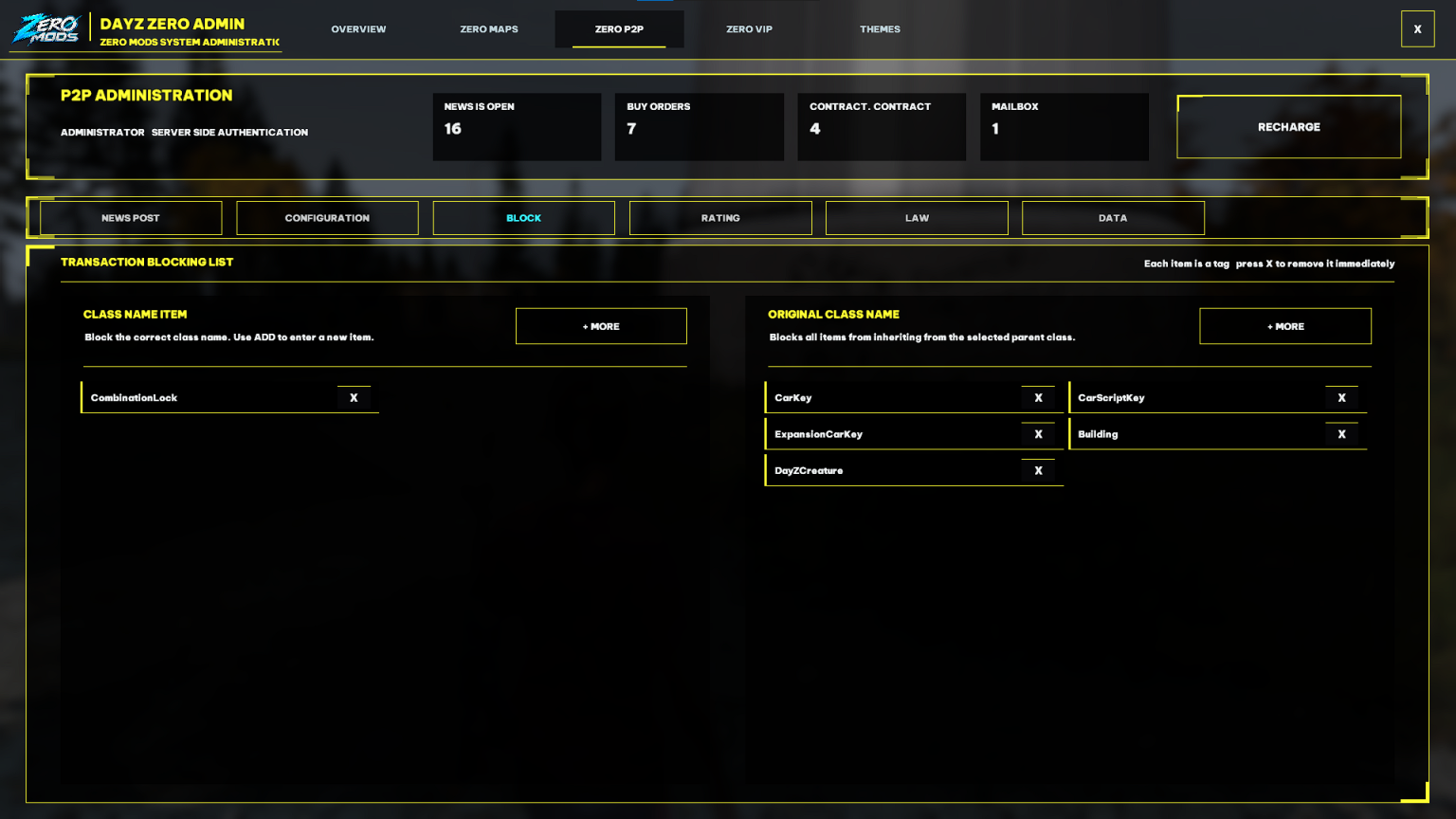Open the Configuration section
This screenshot has width=1456, height=819.
click(327, 218)
